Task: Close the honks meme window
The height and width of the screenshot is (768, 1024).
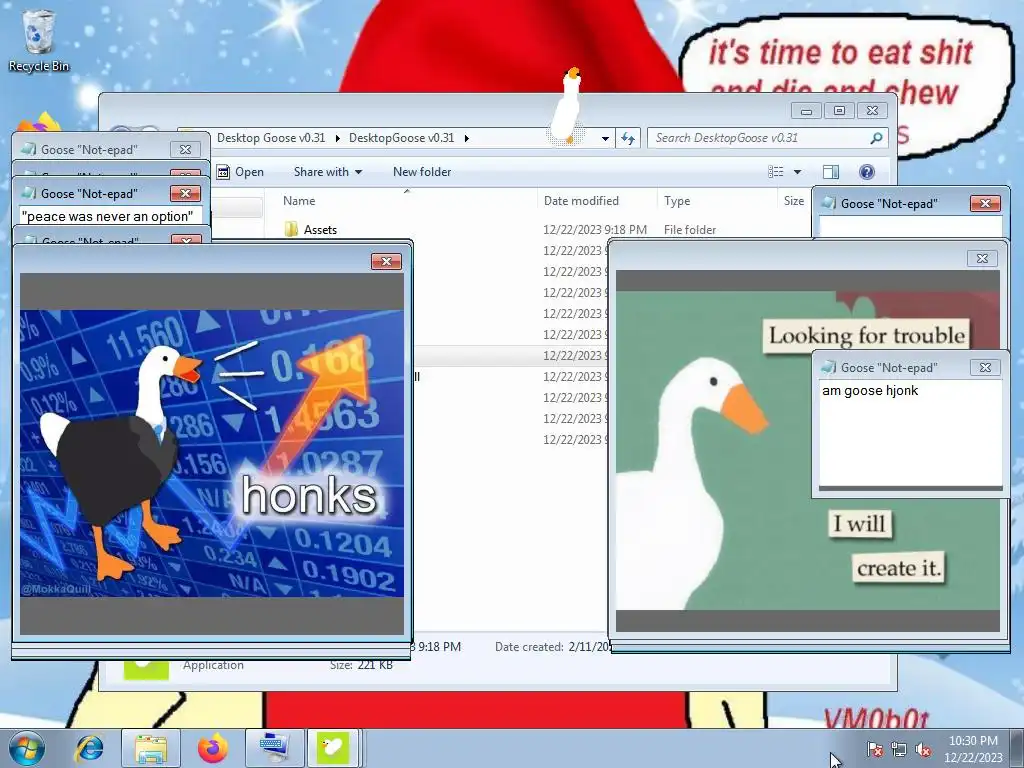Action: (x=386, y=261)
